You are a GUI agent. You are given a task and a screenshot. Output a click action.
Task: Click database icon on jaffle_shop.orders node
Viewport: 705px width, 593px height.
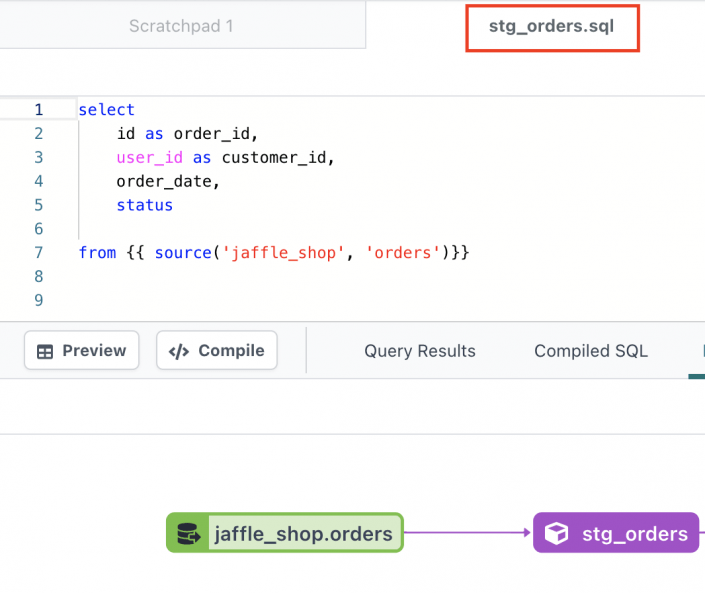click(187, 534)
